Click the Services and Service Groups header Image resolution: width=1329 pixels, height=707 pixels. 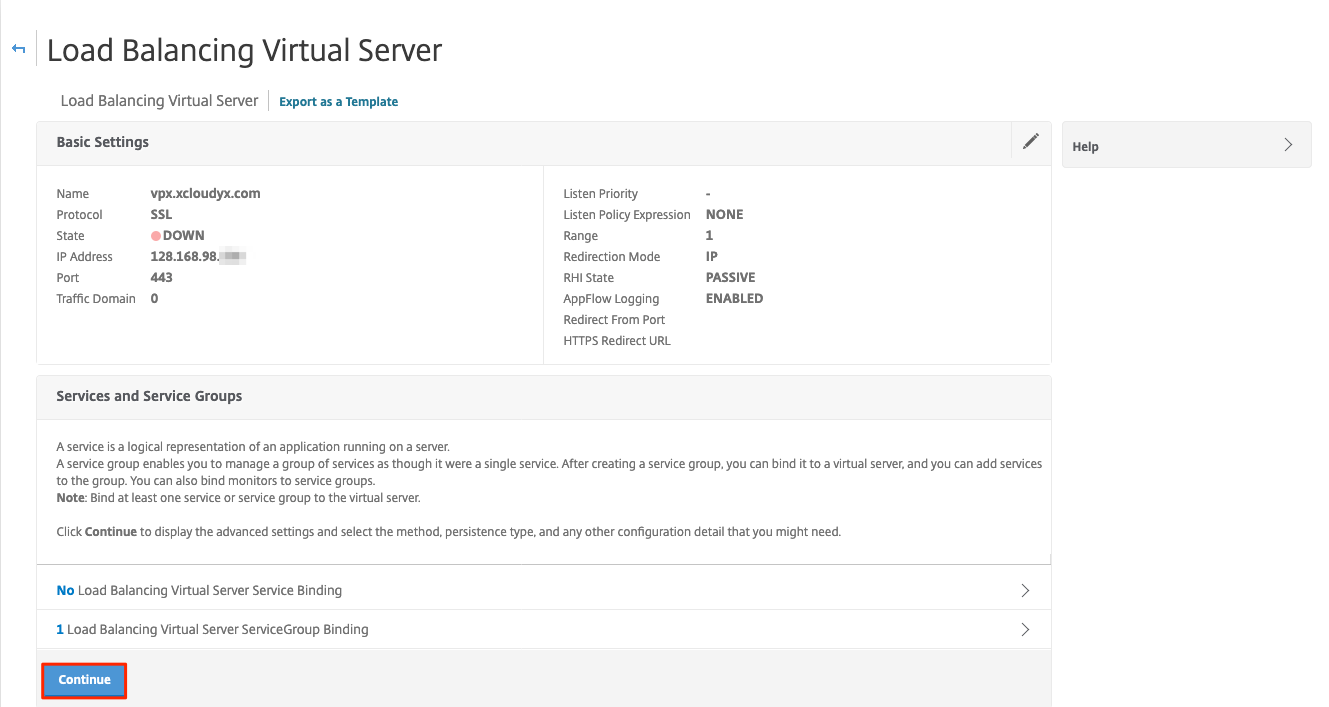148,396
